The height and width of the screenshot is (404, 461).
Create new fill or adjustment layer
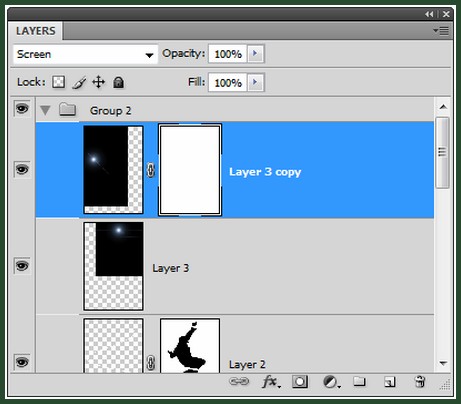[331, 382]
